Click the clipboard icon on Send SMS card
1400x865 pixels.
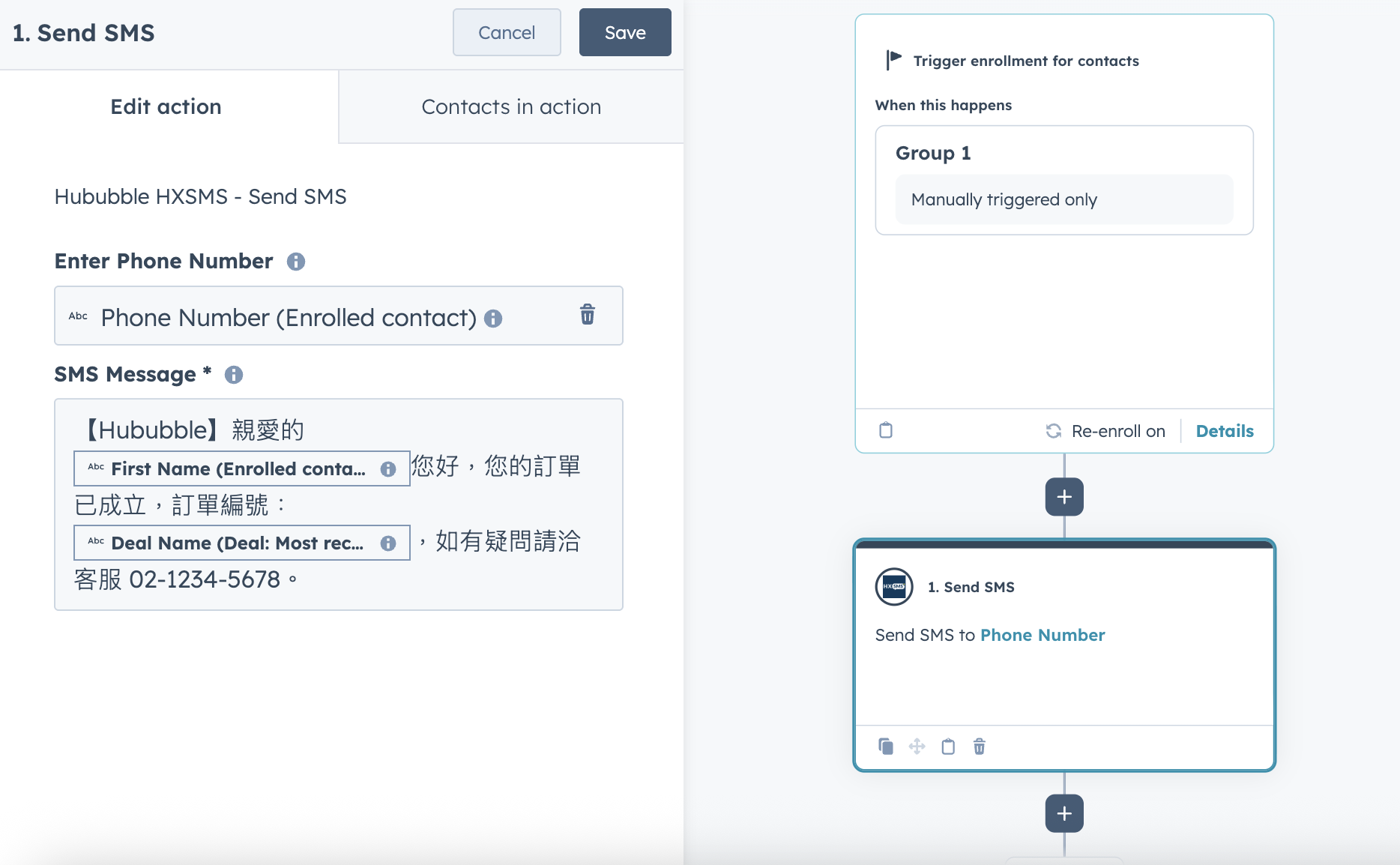pos(948,747)
